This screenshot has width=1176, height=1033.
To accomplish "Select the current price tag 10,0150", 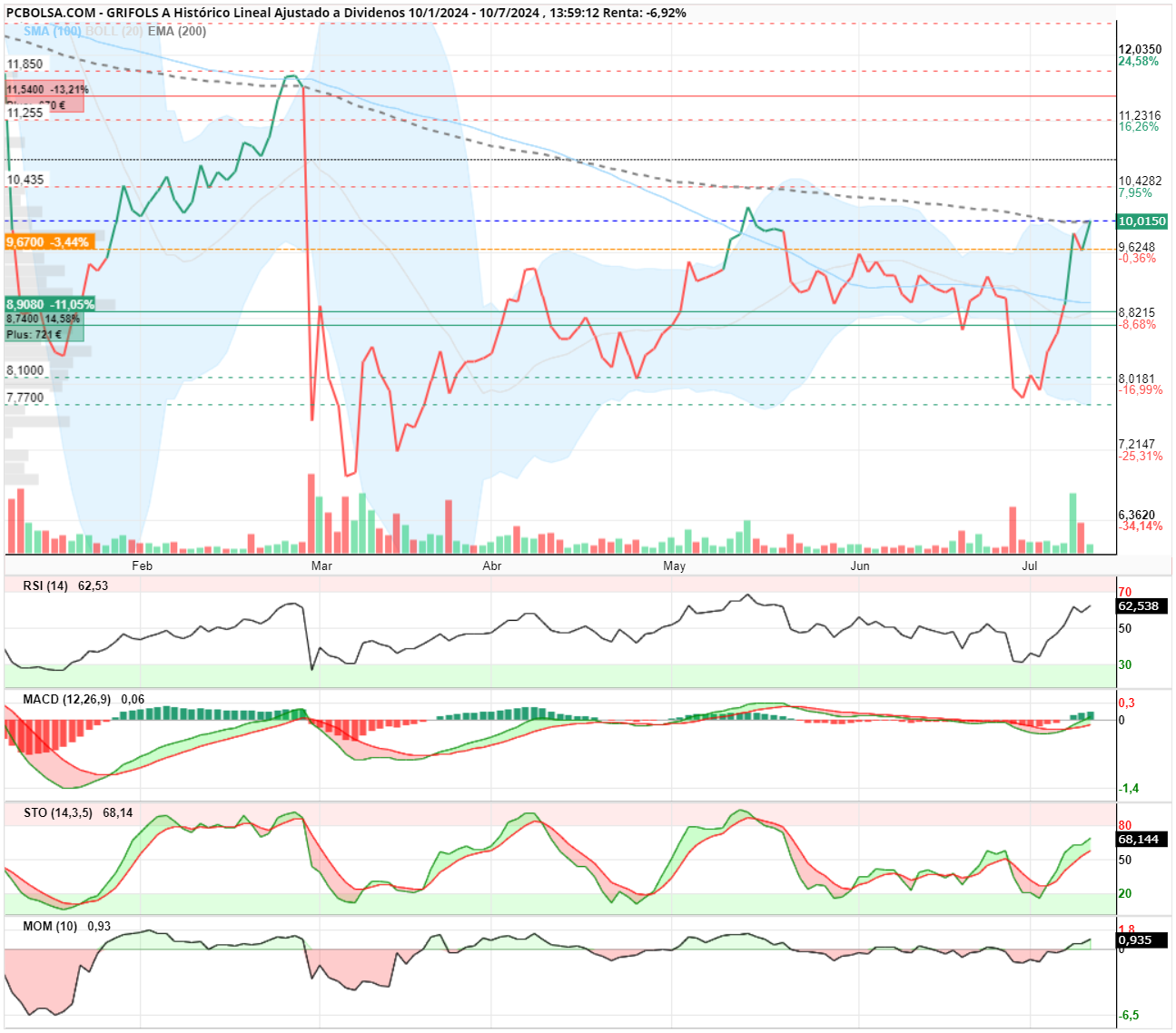I will (x=1142, y=221).
